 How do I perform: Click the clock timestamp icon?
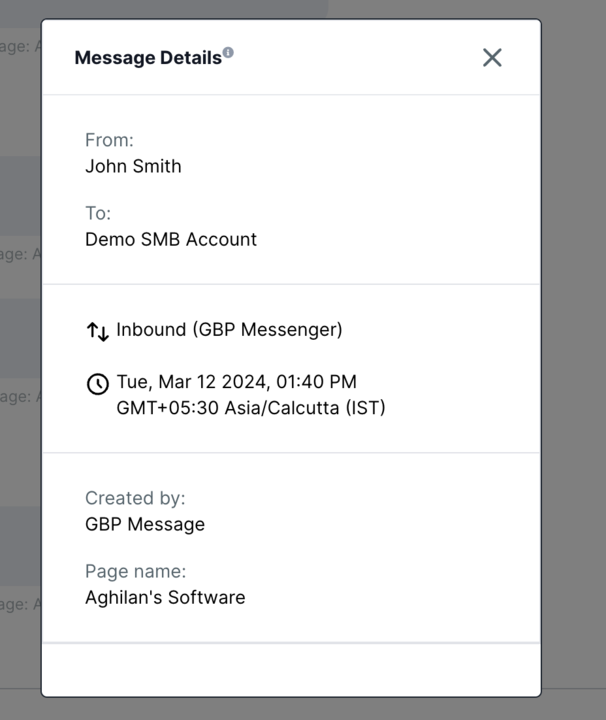[x=98, y=384]
